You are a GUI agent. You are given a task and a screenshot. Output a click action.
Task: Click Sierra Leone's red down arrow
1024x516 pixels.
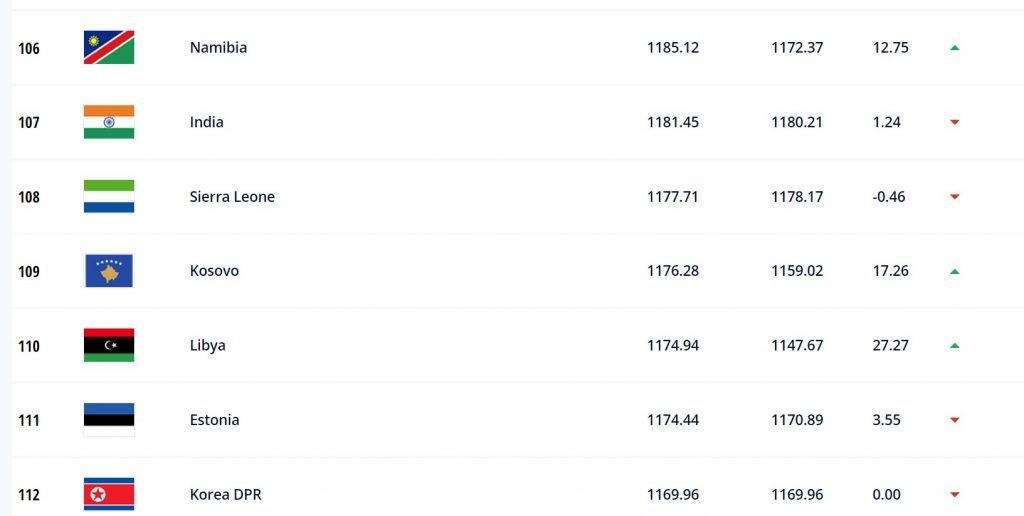click(955, 197)
